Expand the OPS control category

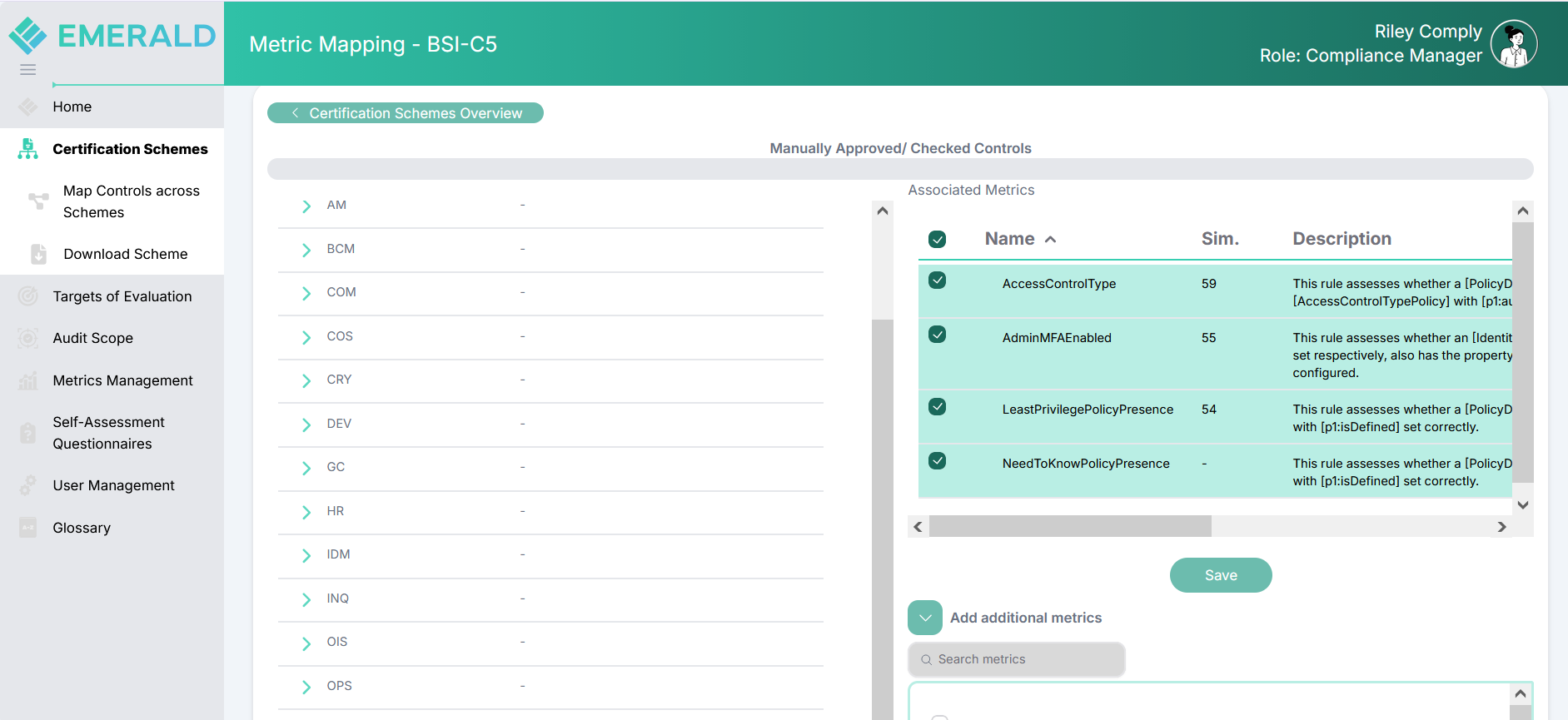point(306,687)
